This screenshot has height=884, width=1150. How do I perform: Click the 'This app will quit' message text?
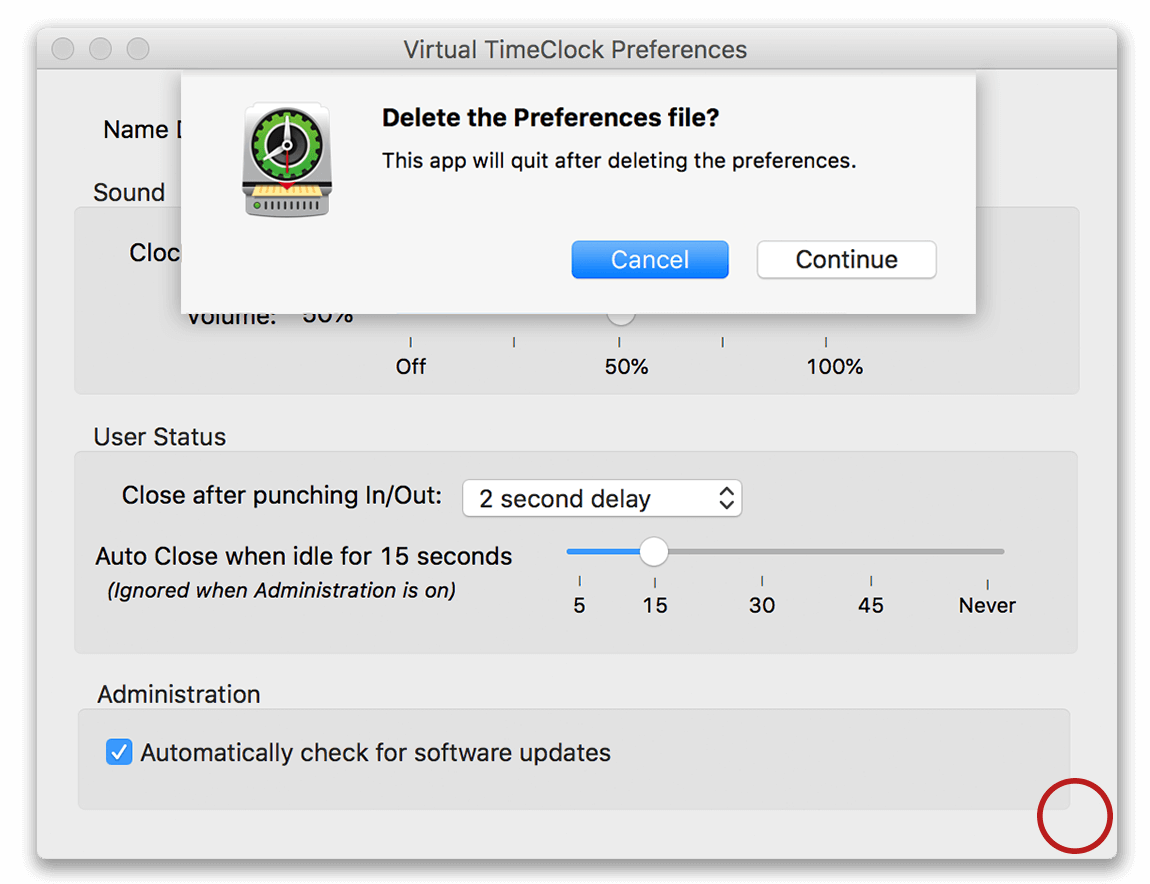tap(619, 161)
